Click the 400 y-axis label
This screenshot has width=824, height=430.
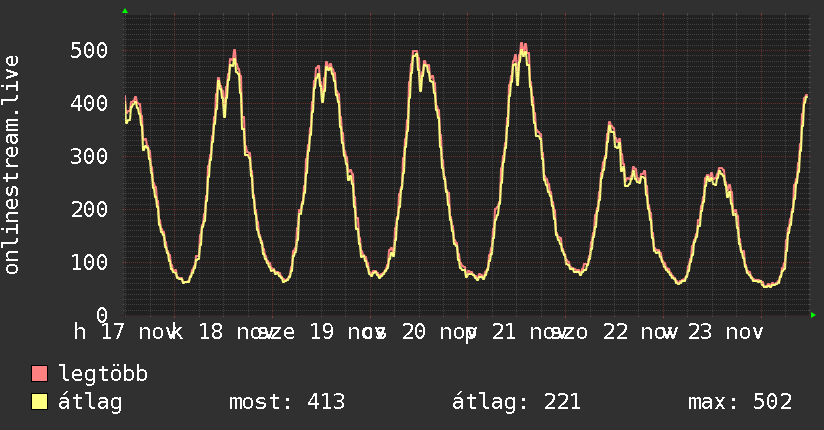[89, 103]
